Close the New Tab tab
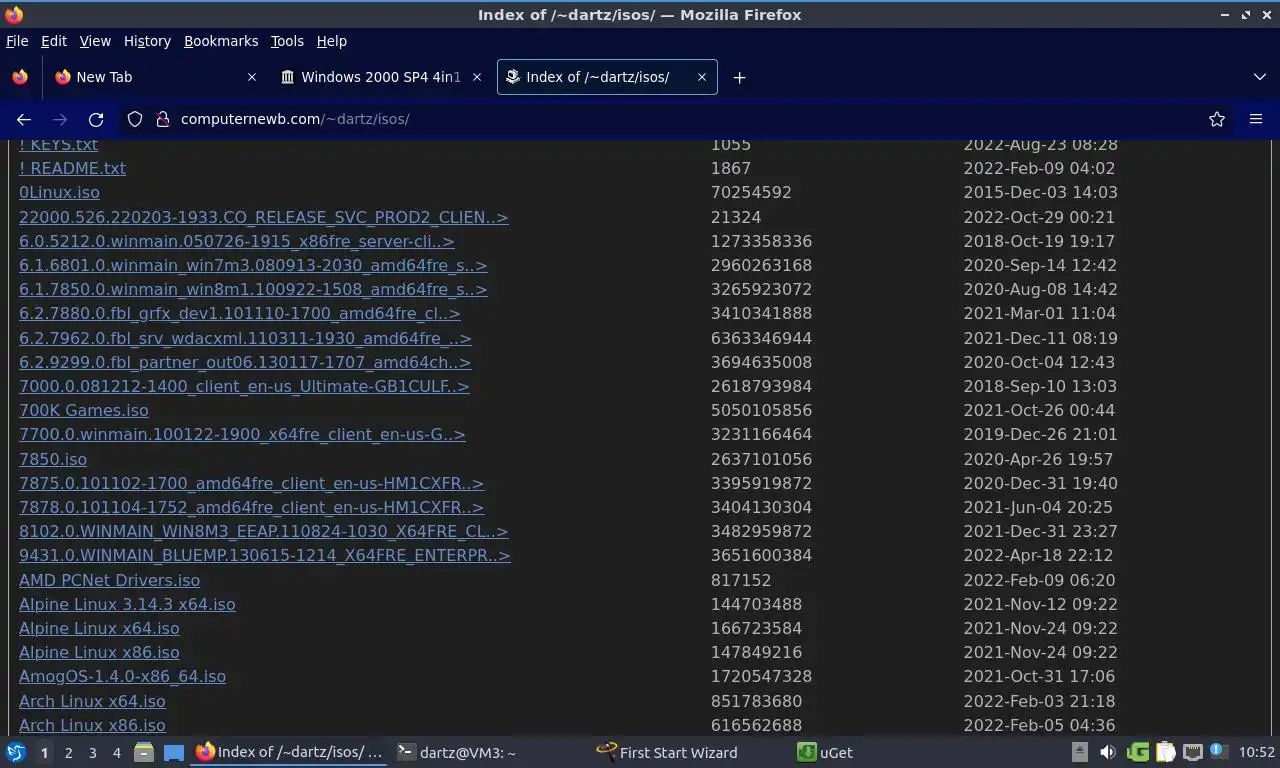This screenshot has height=768, width=1280. pyautogui.click(x=252, y=77)
